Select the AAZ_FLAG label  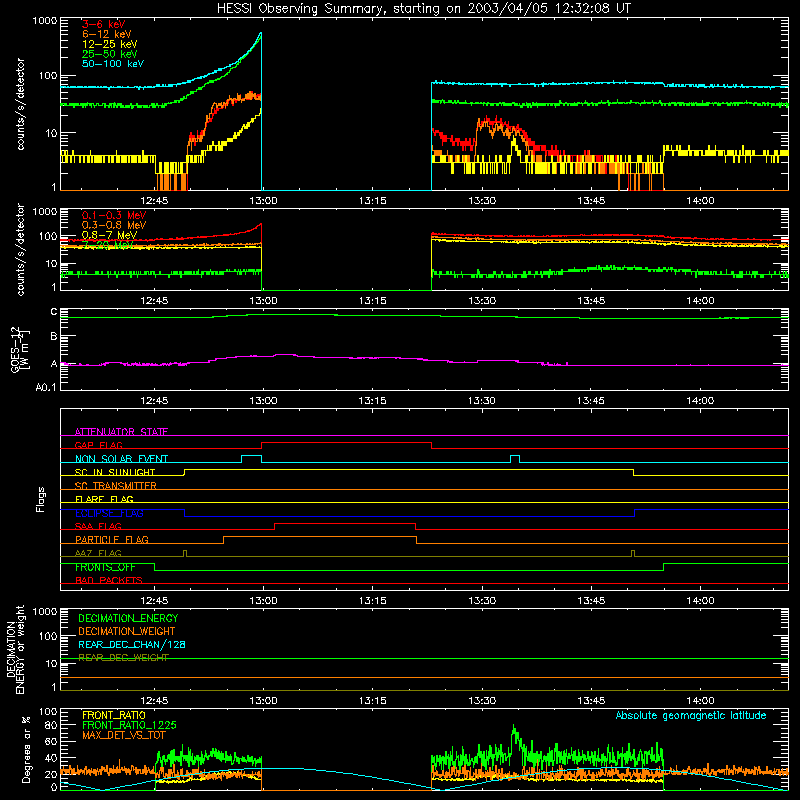coord(98,553)
